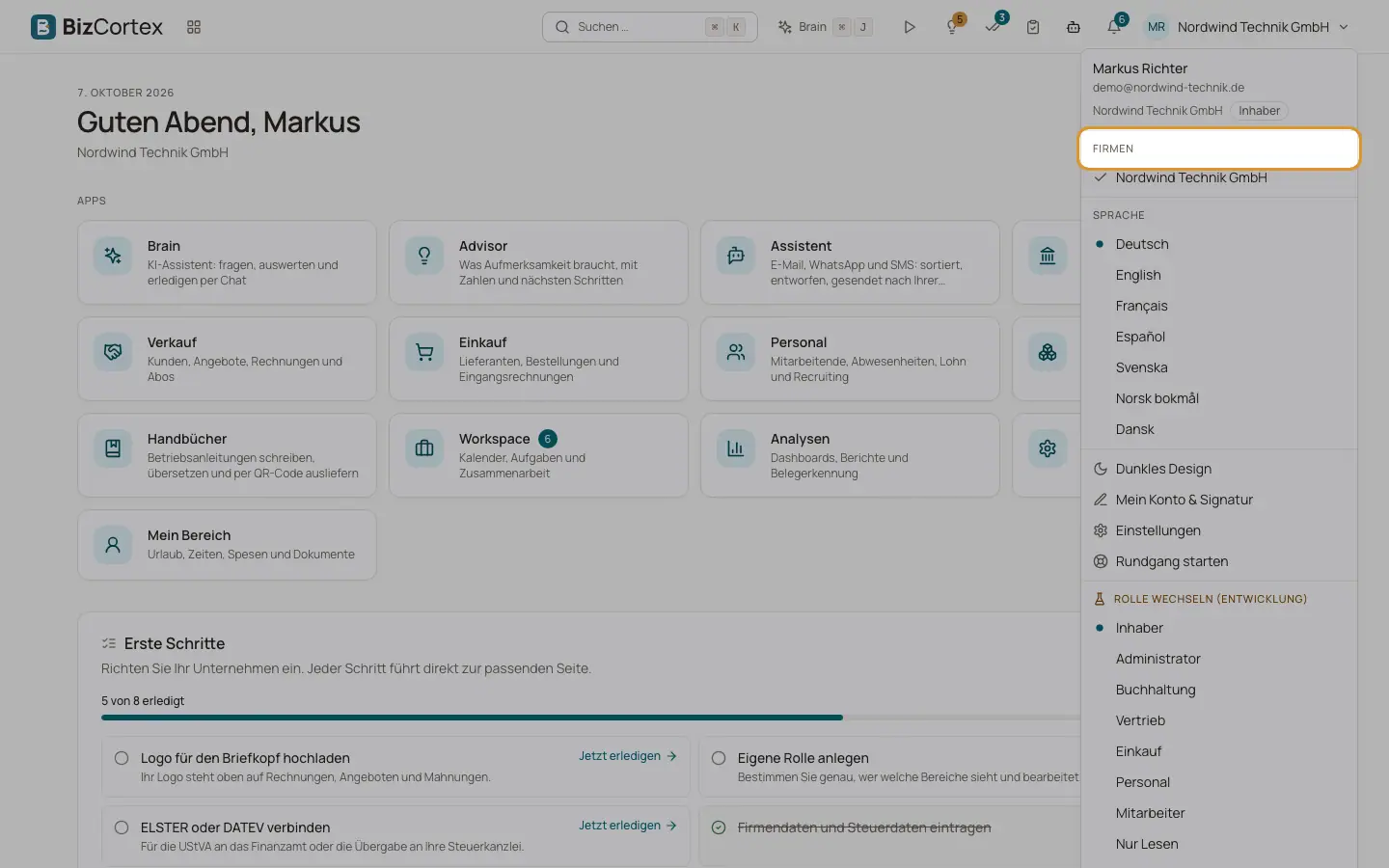Open the Handbücher app card
This screenshot has height=868, width=1389.
click(x=227, y=455)
